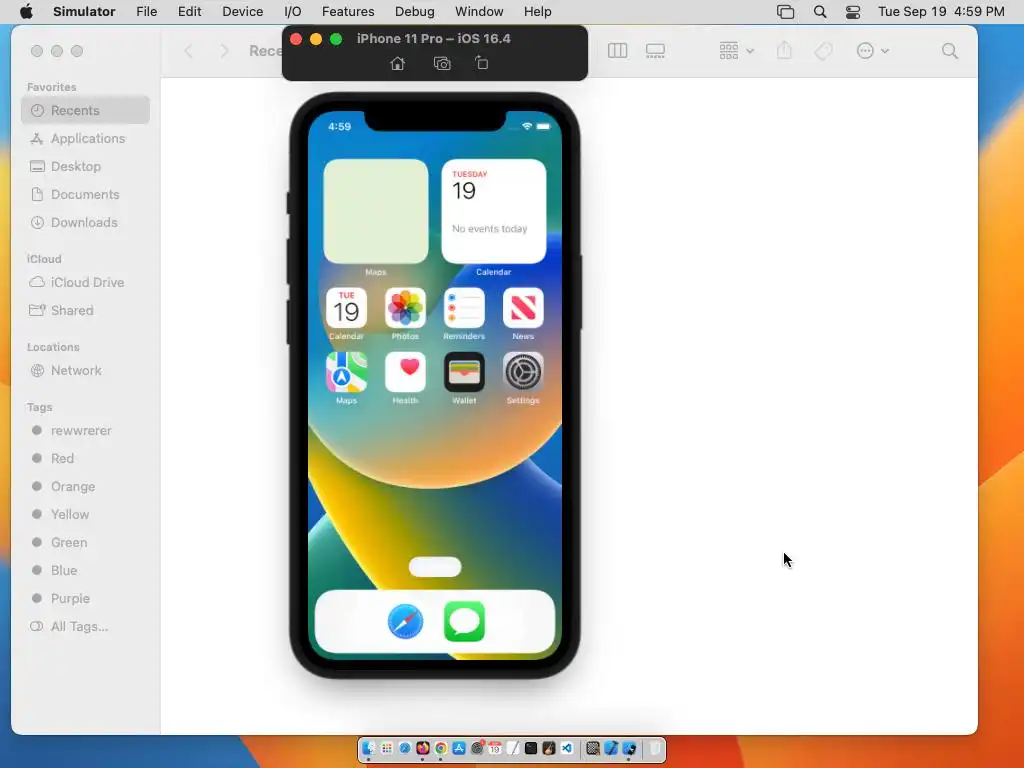This screenshot has width=1024, height=768.
Task: Select the rewwrerer tag
Action: pos(86,430)
